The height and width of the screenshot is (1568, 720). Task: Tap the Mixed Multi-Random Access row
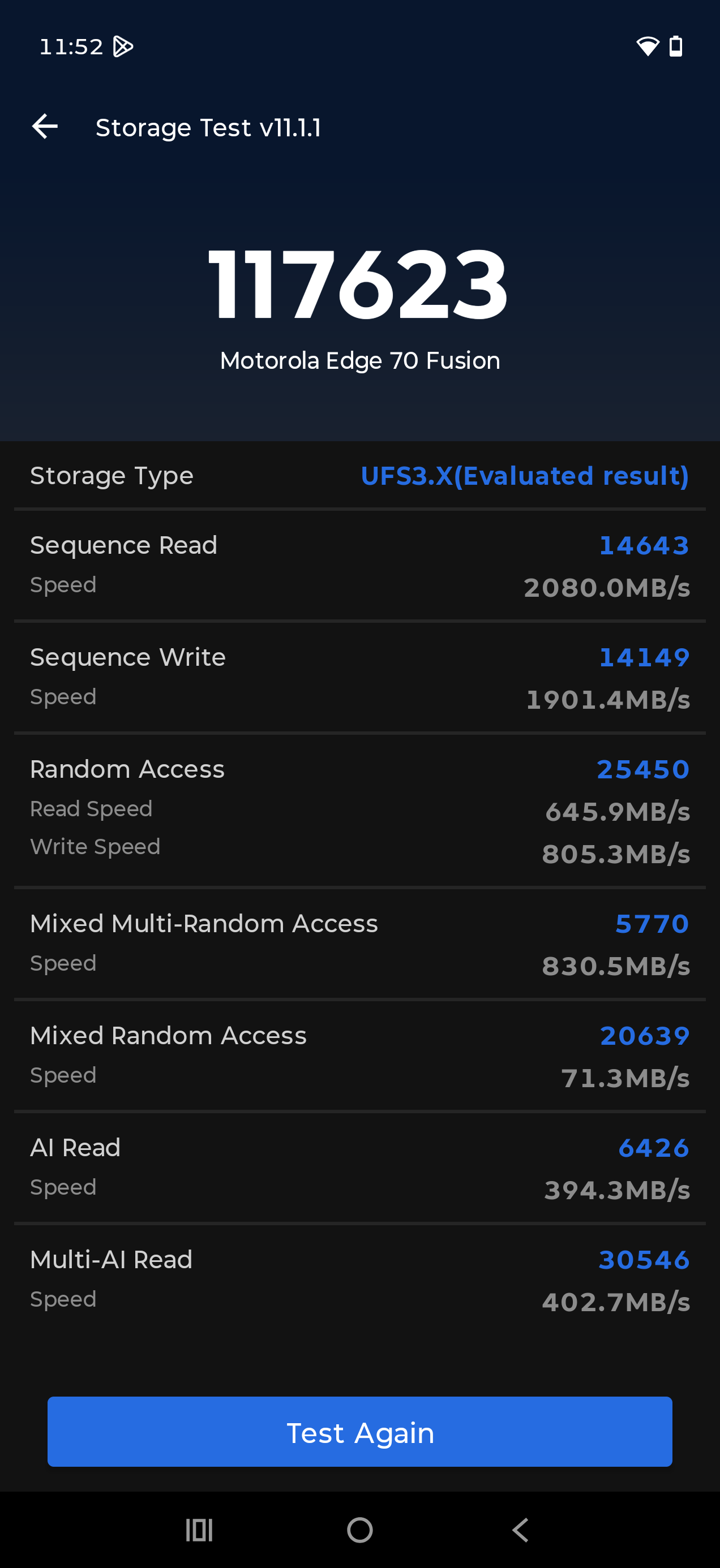[x=360, y=943]
